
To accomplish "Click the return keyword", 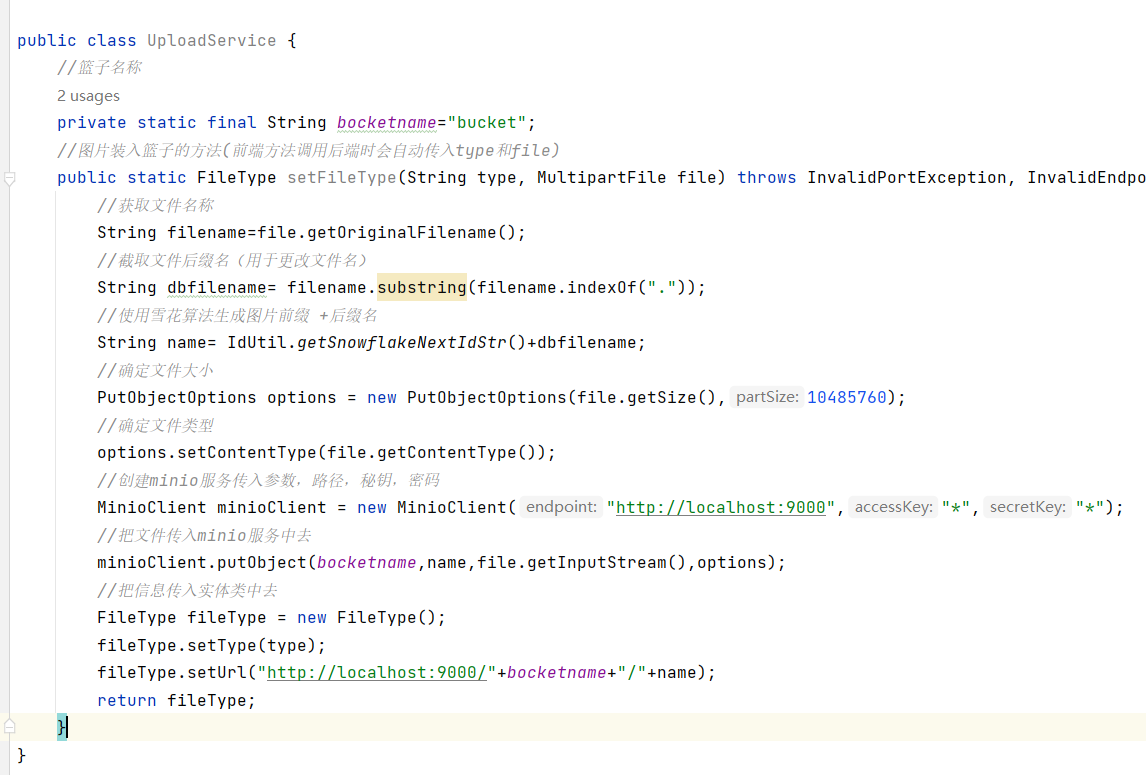I will pyautogui.click(x=126, y=700).
